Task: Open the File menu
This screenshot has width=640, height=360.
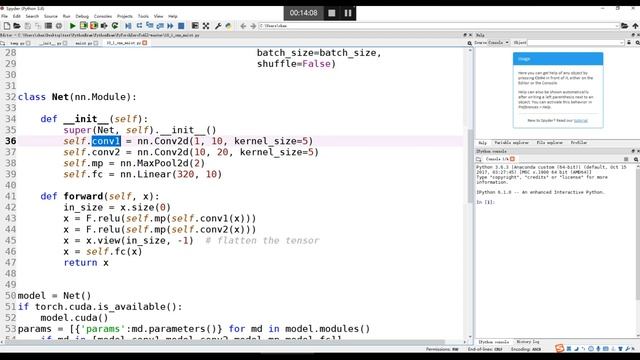Action: (4, 16)
